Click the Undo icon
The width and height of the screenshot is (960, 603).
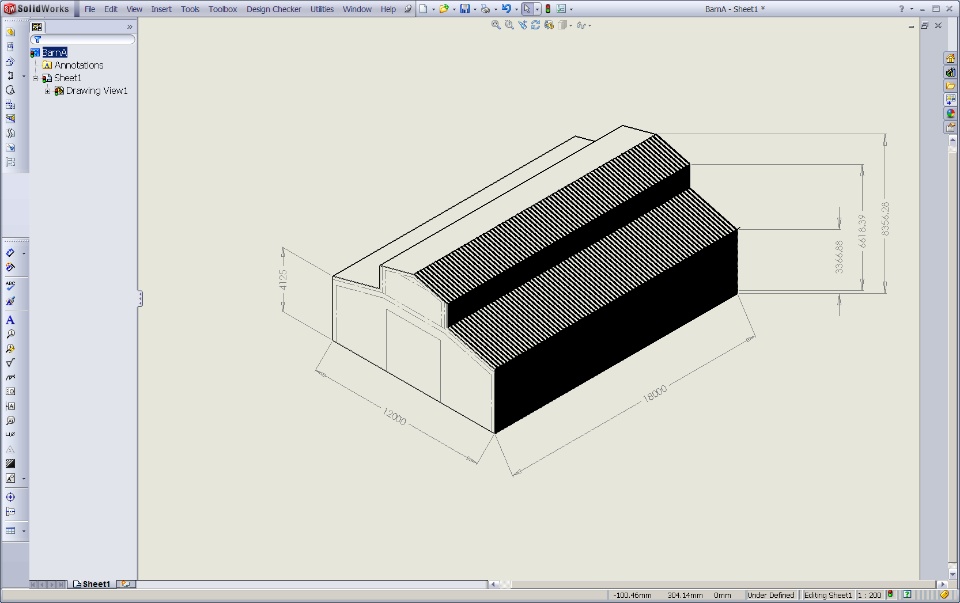click(x=506, y=9)
